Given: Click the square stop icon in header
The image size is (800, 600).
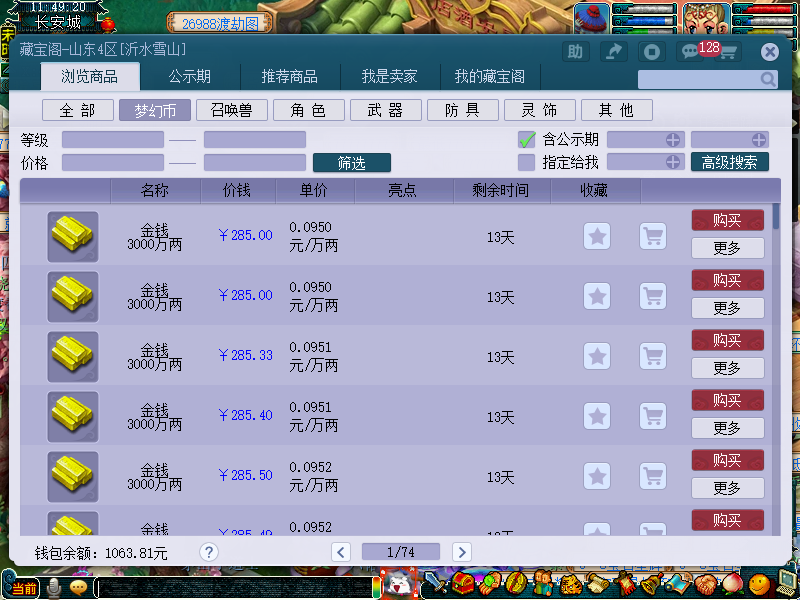Looking at the screenshot, I should (x=652, y=52).
